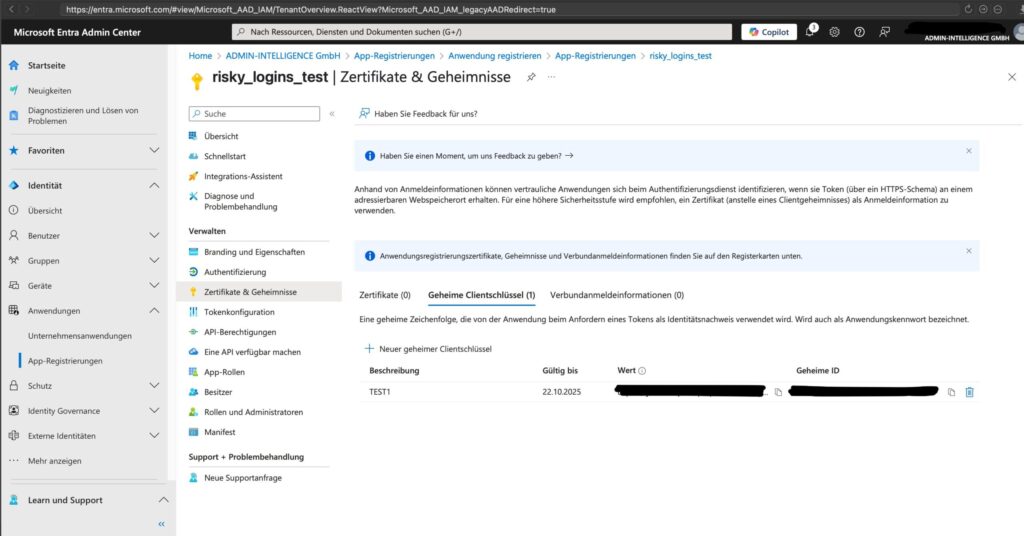Click the search resources input field
The width and height of the screenshot is (1024, 536).
(482, 32)
